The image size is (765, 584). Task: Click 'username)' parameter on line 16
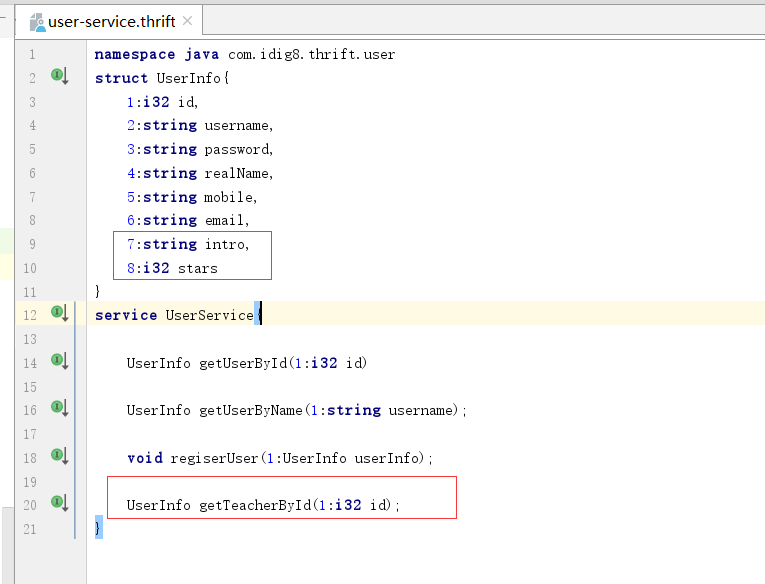point(423,410)
